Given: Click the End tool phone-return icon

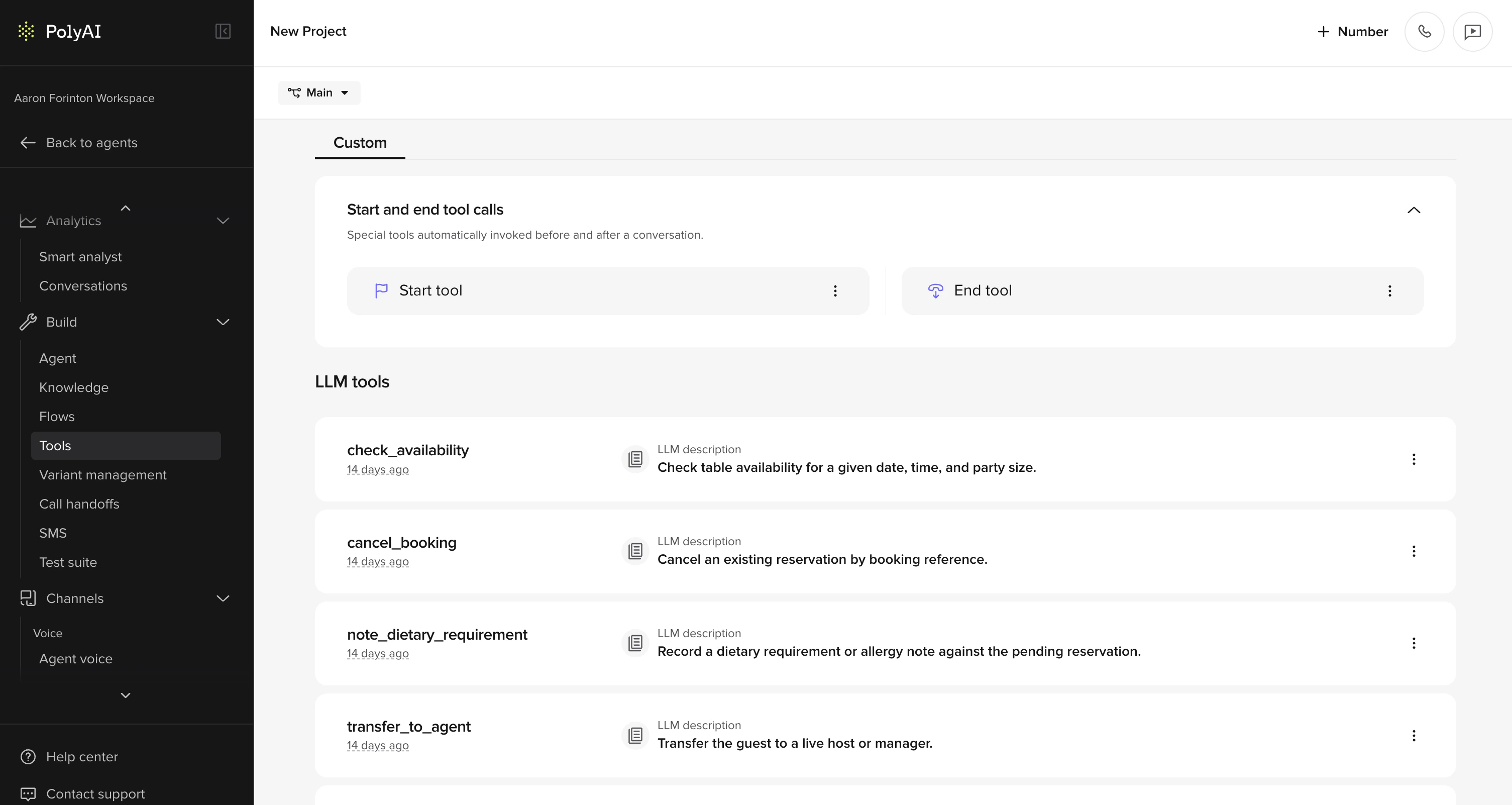Looking at the screenshot, I should 936,290.
